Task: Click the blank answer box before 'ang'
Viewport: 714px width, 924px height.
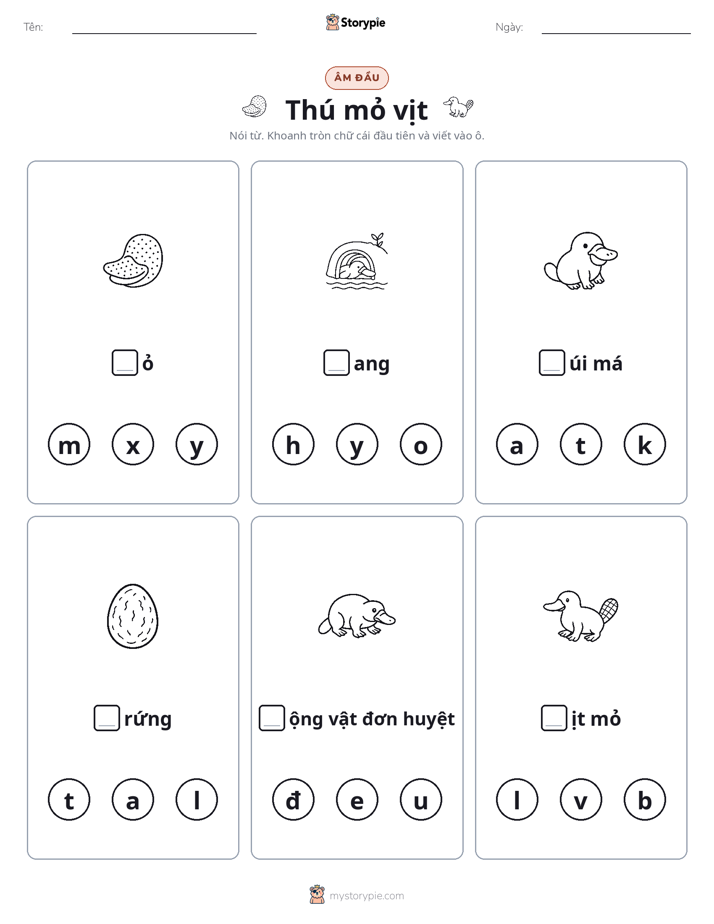Action: point(336,363)
